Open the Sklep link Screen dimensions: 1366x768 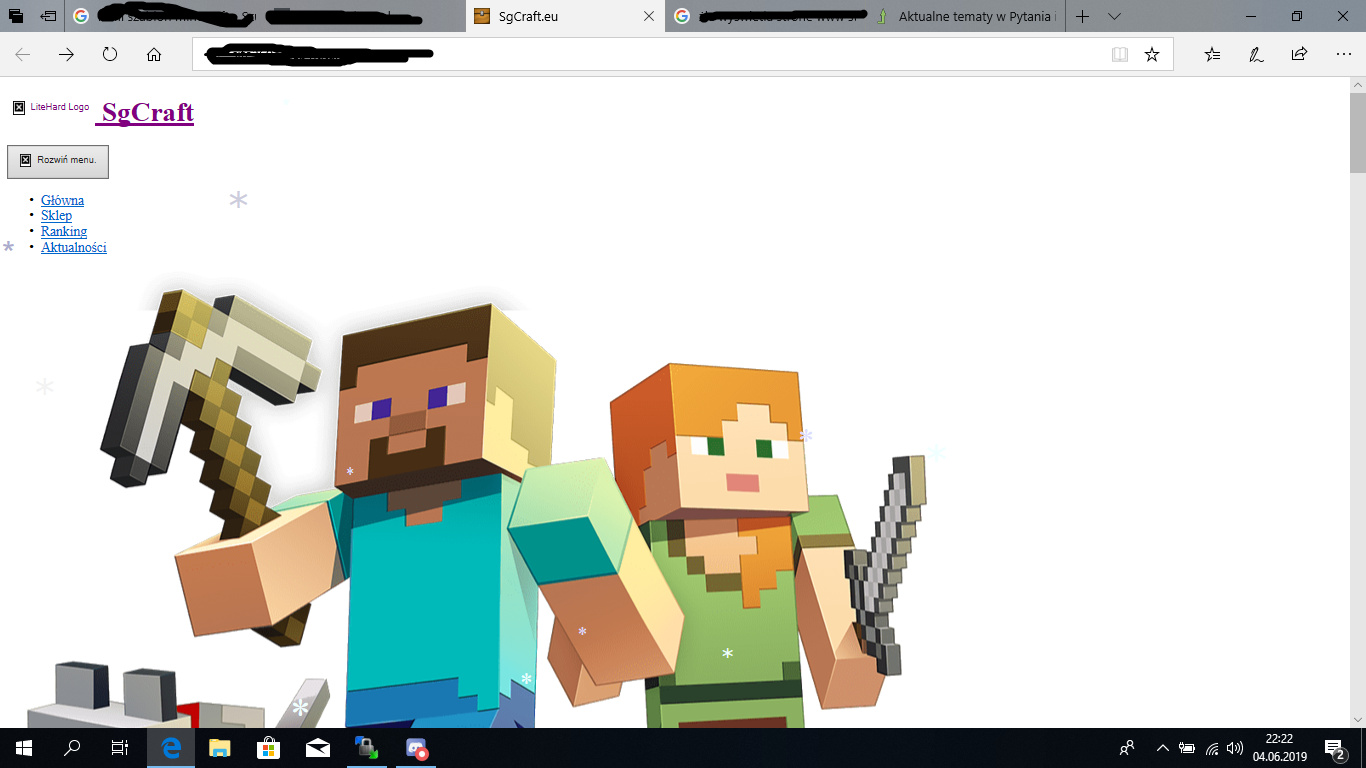(x=56, y=216)
